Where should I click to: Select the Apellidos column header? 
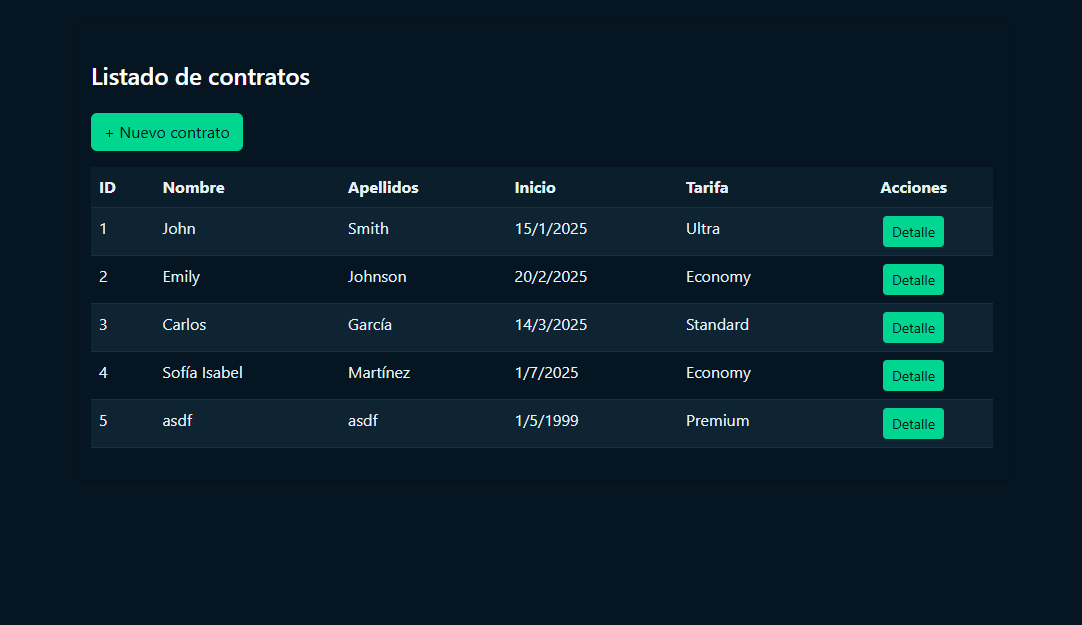[x=383, y=188]
